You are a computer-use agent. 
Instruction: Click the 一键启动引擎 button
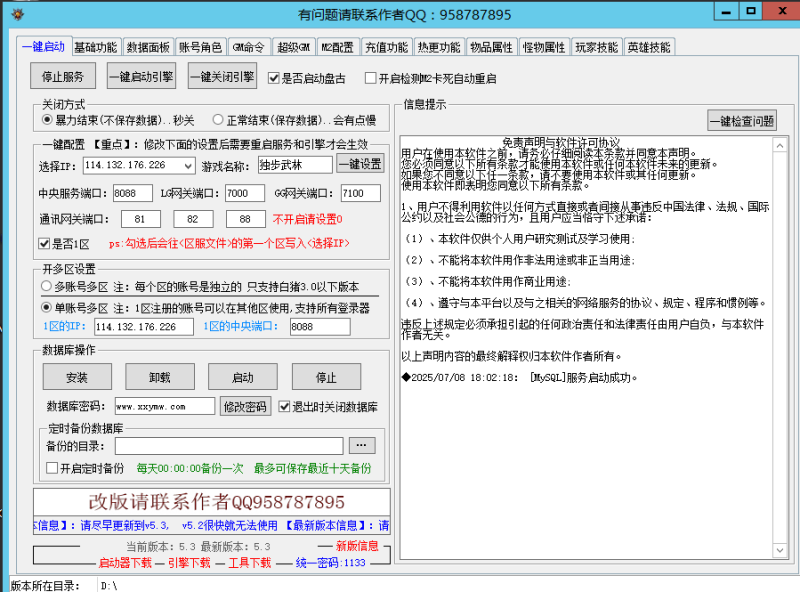pyautogui.click(x=141, y=75)
